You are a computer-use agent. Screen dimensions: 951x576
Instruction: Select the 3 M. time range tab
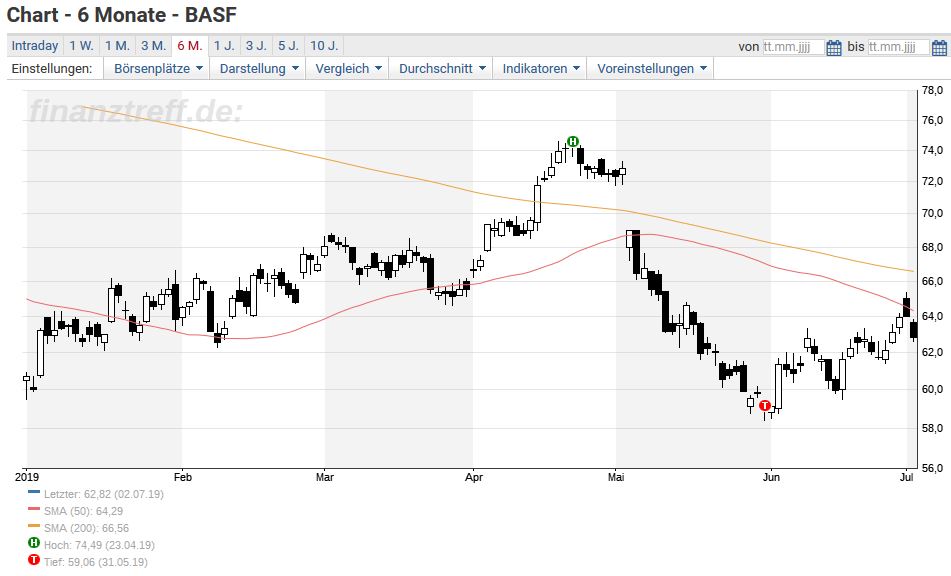coord(153,45)
